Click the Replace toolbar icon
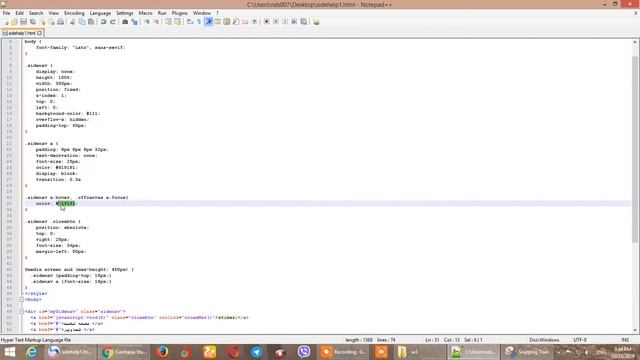640x360 pixels. point(134,22)
